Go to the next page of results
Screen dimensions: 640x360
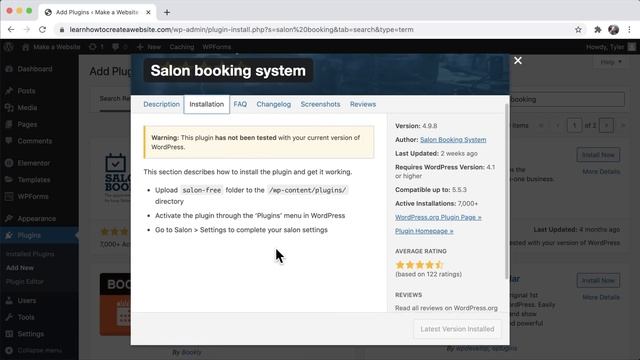606,125
